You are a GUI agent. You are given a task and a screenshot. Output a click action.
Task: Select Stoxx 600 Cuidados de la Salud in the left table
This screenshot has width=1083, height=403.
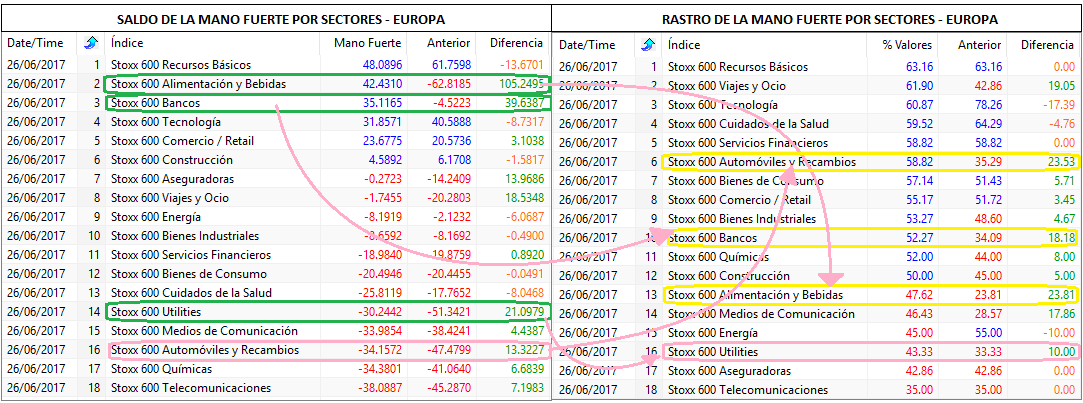191,293
